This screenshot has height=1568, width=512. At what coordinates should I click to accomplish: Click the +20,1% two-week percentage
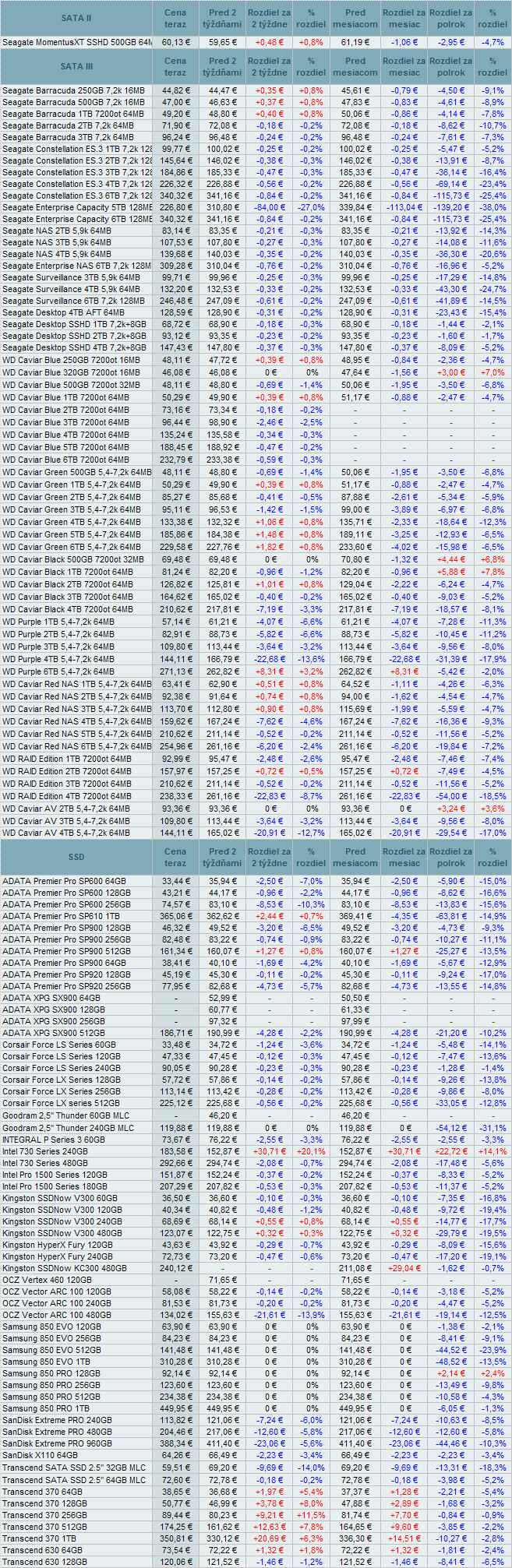(312, 1150)
